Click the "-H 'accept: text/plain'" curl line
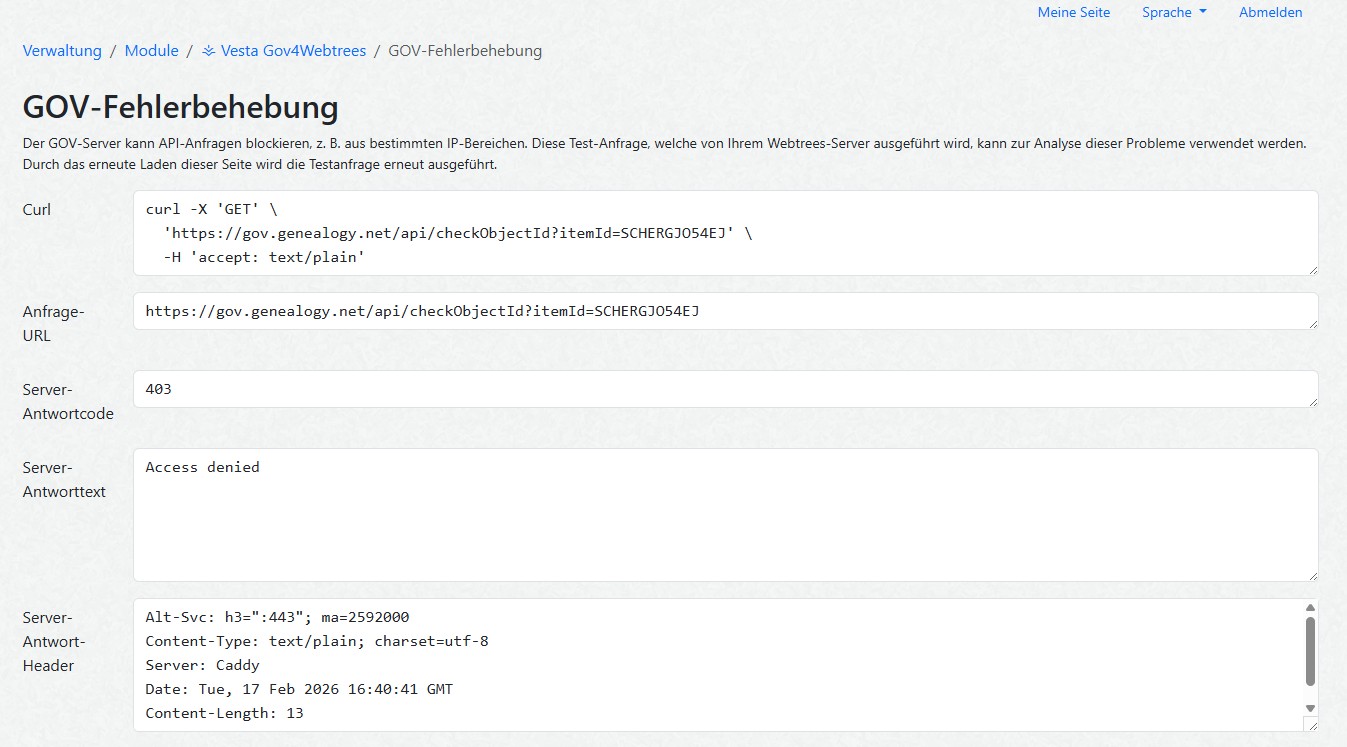This screenshot has width=1347, height=747. (x=264, y=257)
